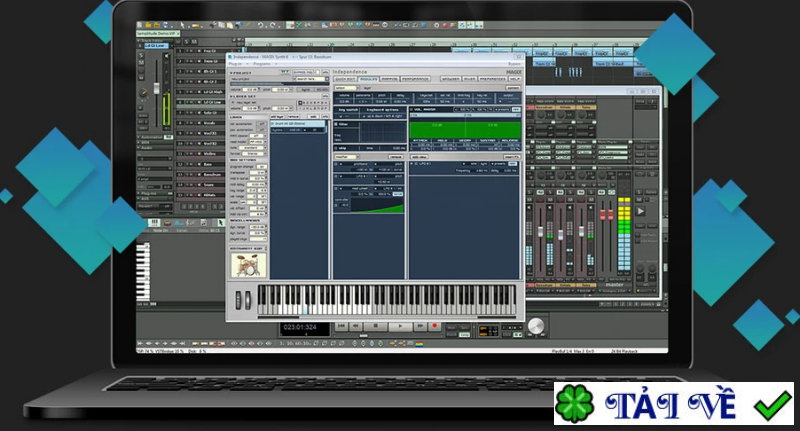Image resolution: width=800 pixels, height=431 pixels.
Task: Click the pitch wheel left of the keyboard
Action: pyautogui.click(x=238, y=300)
